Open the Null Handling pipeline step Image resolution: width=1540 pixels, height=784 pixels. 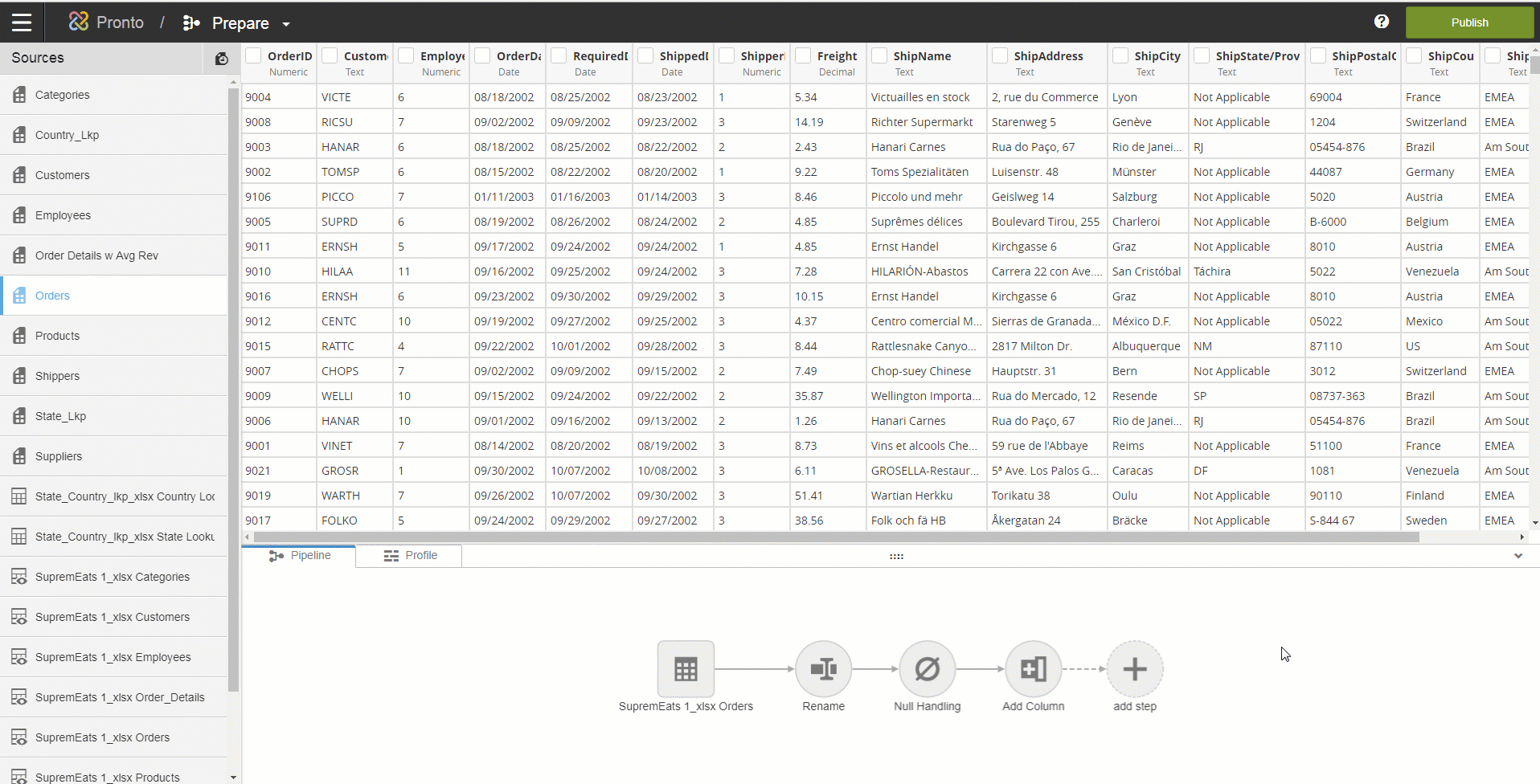pos(927,669)
